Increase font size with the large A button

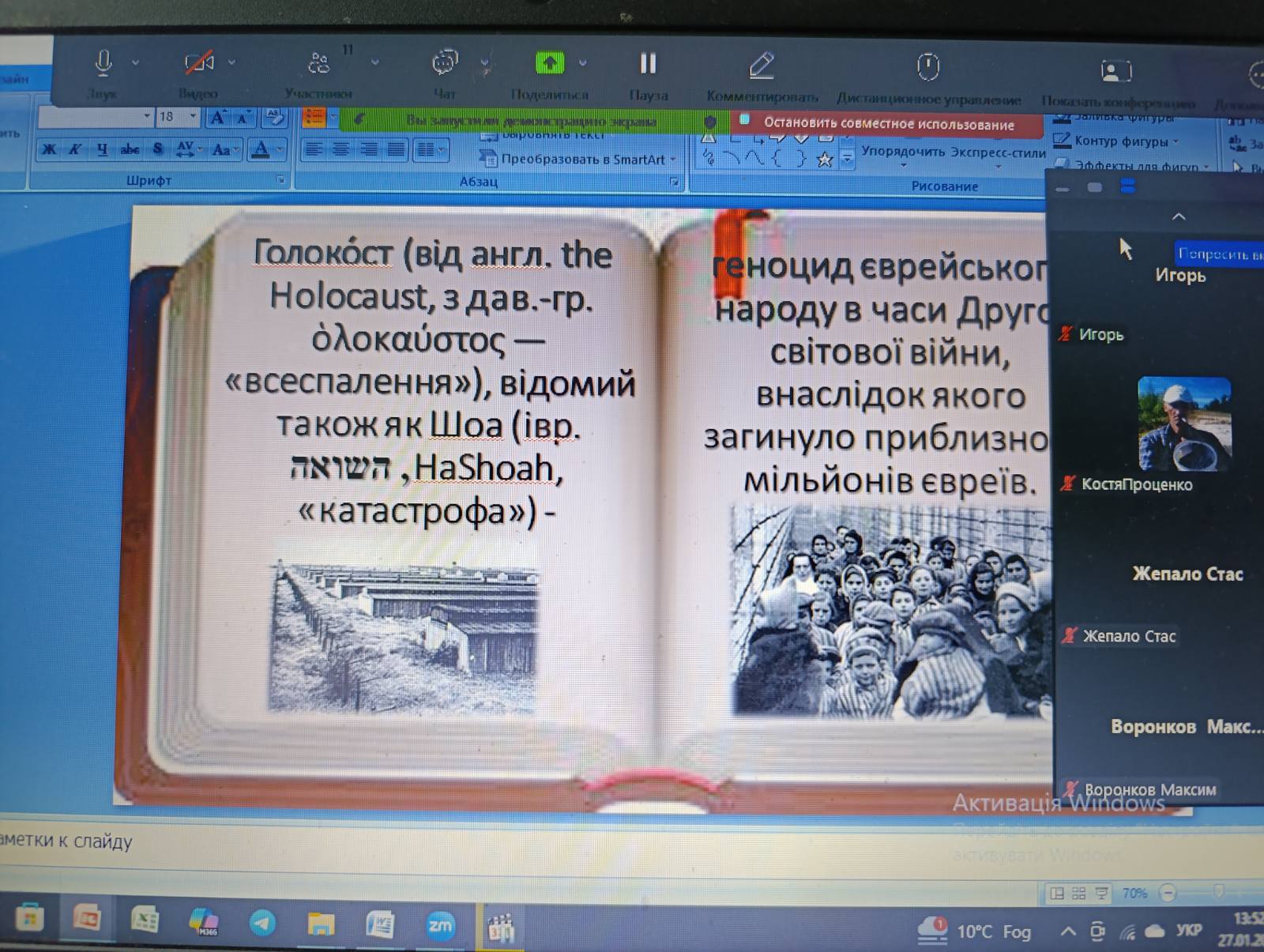[217, 118]
